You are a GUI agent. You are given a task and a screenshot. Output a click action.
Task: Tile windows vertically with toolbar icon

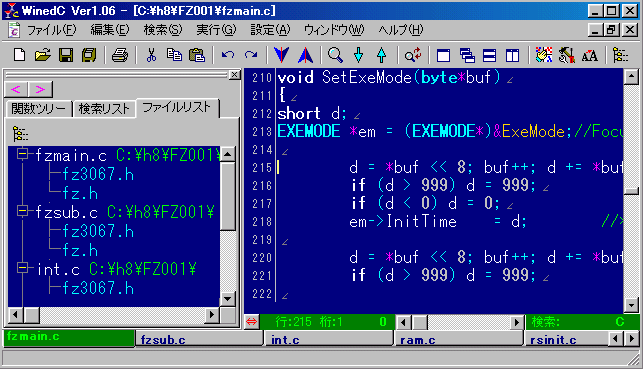(x=512, y=55)
